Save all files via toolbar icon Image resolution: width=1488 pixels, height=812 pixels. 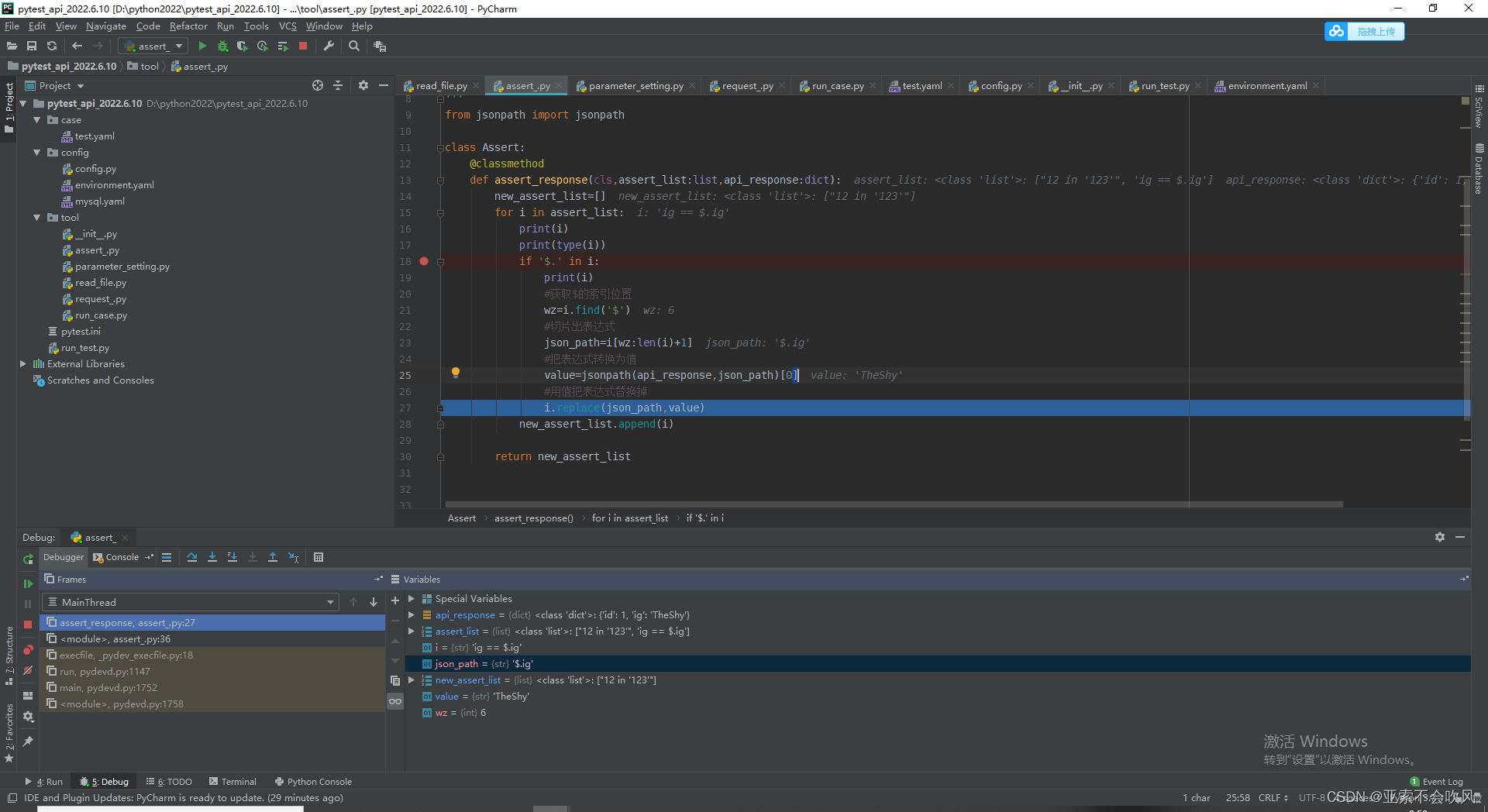(x=32, y=46)
